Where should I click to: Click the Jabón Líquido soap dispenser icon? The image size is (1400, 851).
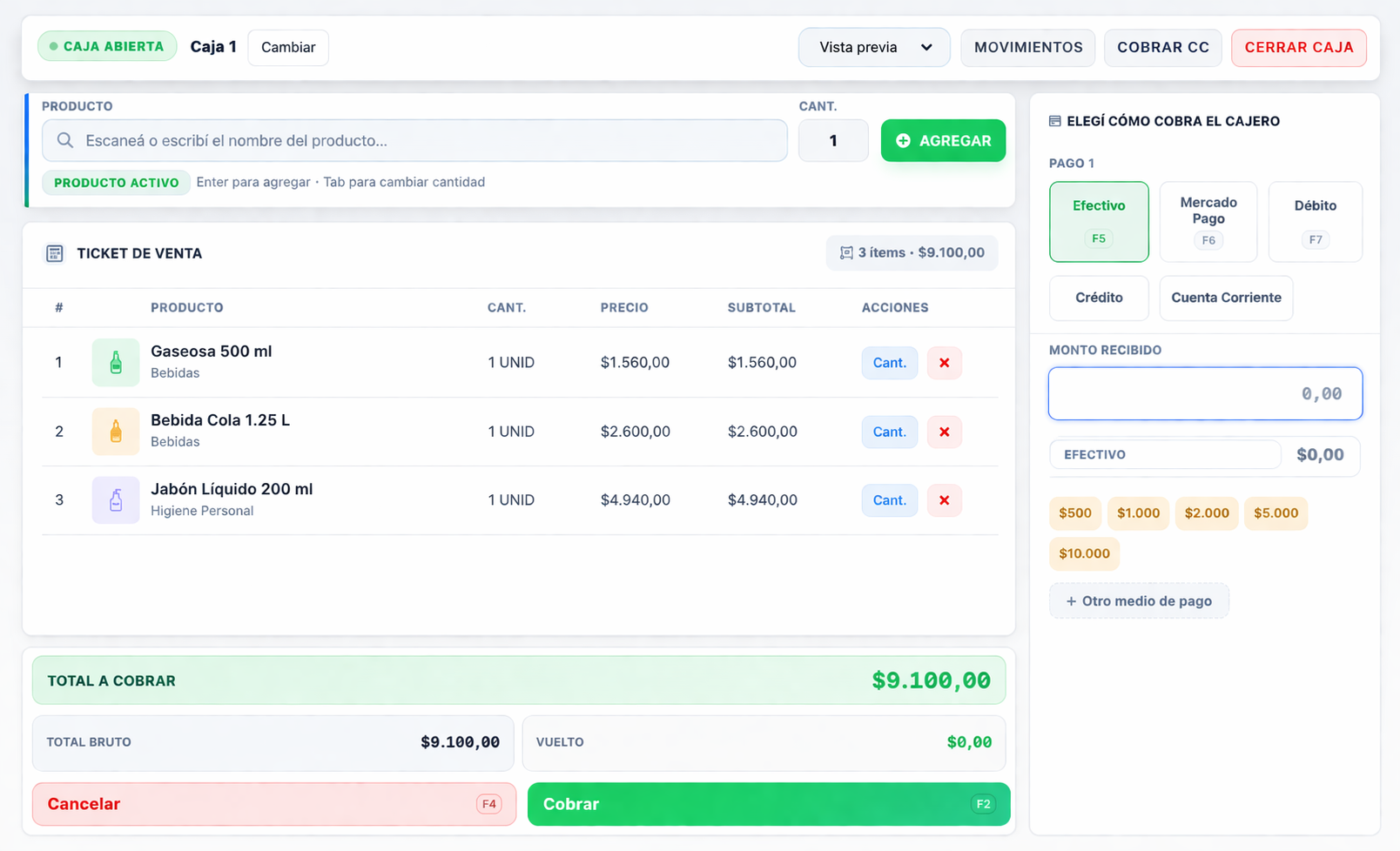pos(116,499)
